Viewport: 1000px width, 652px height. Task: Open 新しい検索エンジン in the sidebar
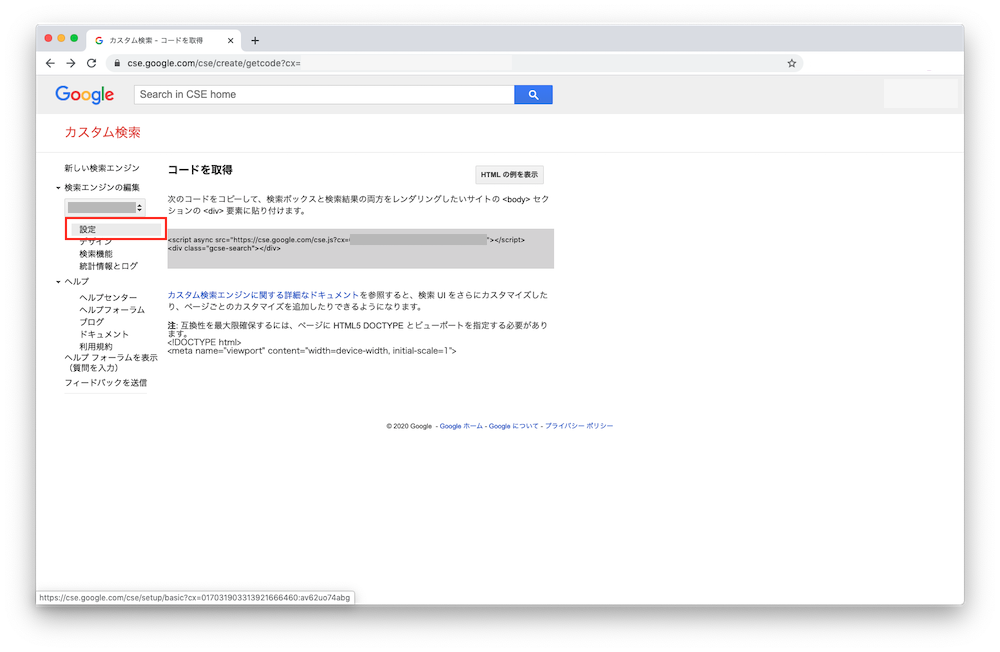101,168
